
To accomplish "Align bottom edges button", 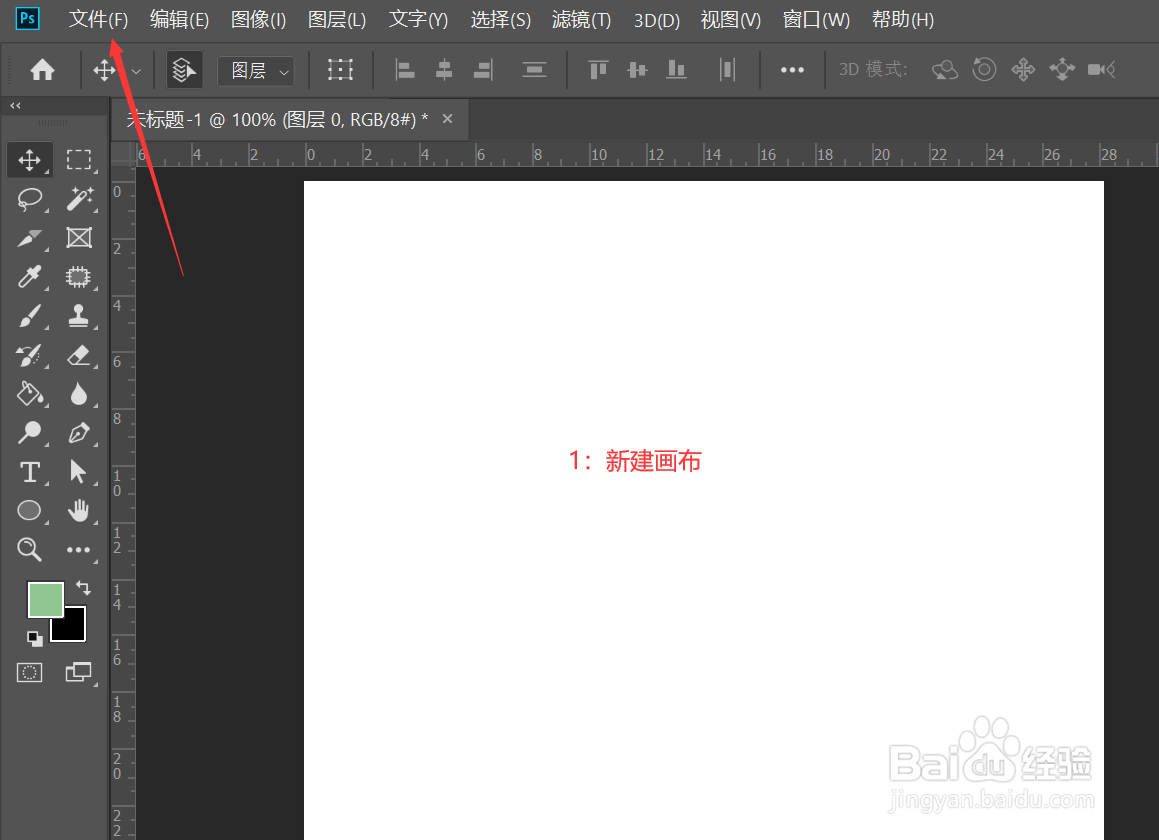I will click(x=676, y=70).
